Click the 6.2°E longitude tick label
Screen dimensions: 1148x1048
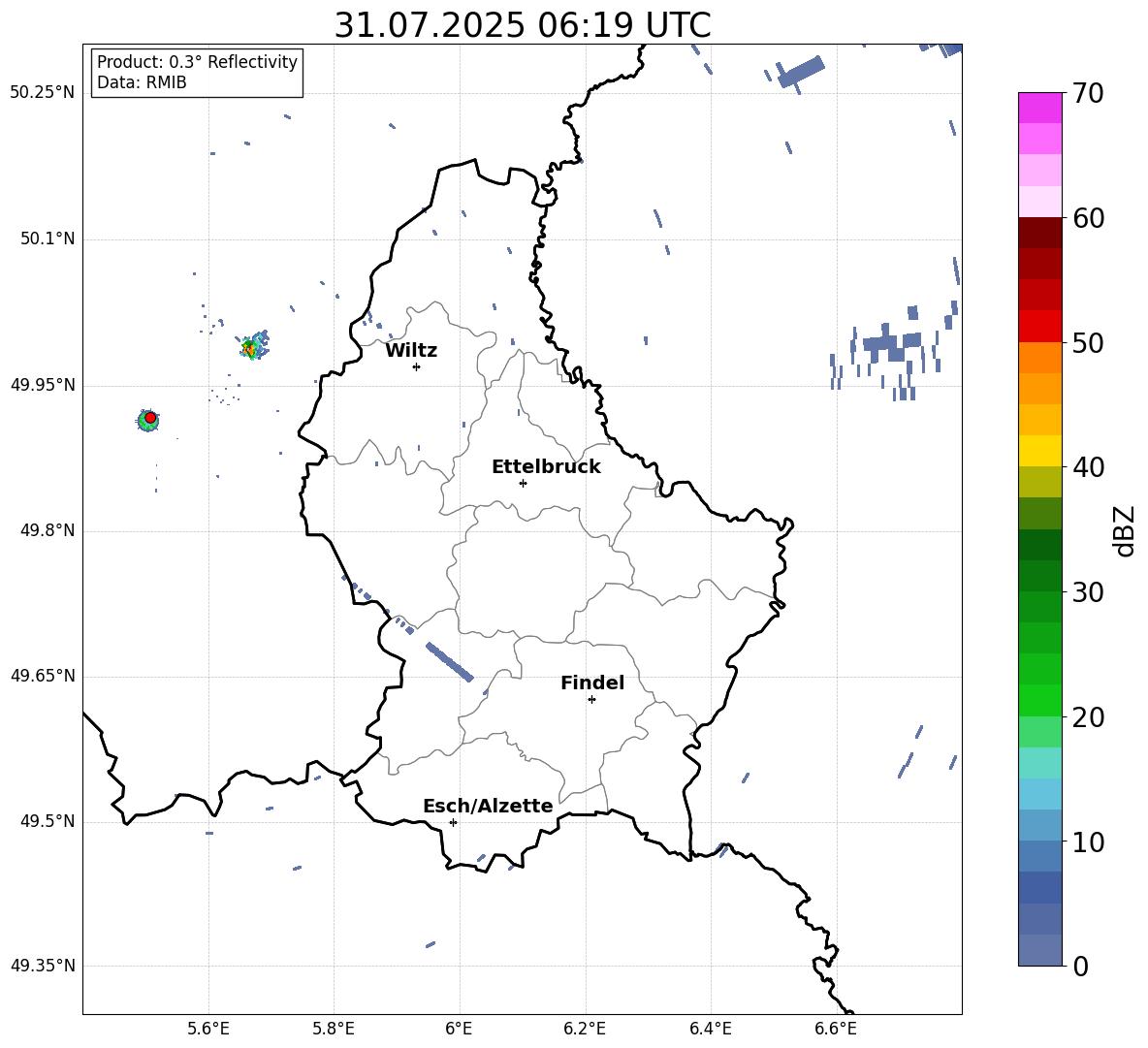point(585,1029)
